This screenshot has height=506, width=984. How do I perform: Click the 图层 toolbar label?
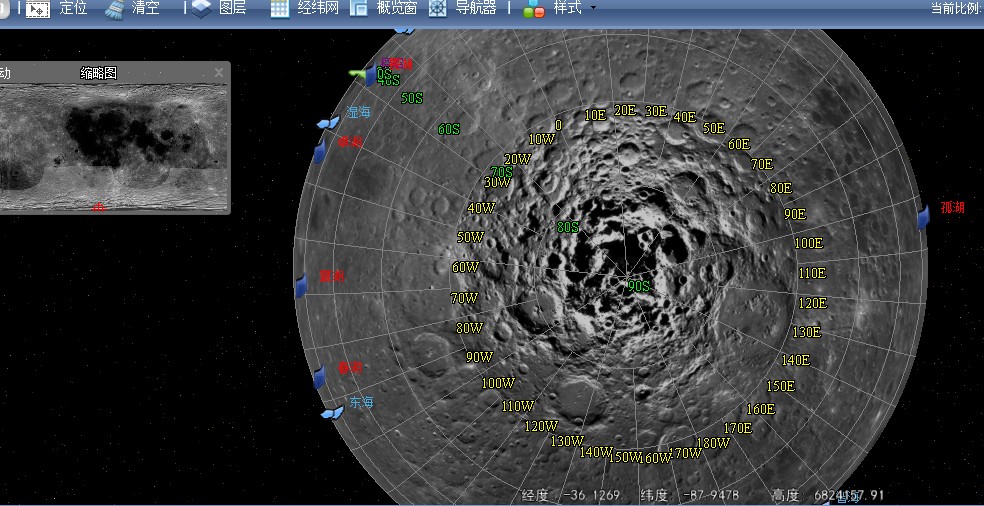pyautogui.click(x=232, y=9)
